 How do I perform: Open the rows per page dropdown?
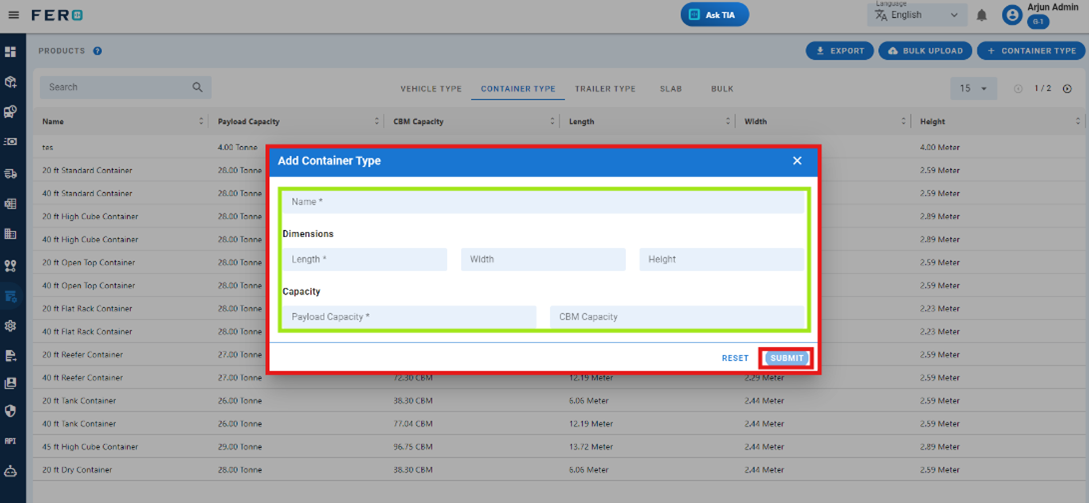[x=972, y=89]
